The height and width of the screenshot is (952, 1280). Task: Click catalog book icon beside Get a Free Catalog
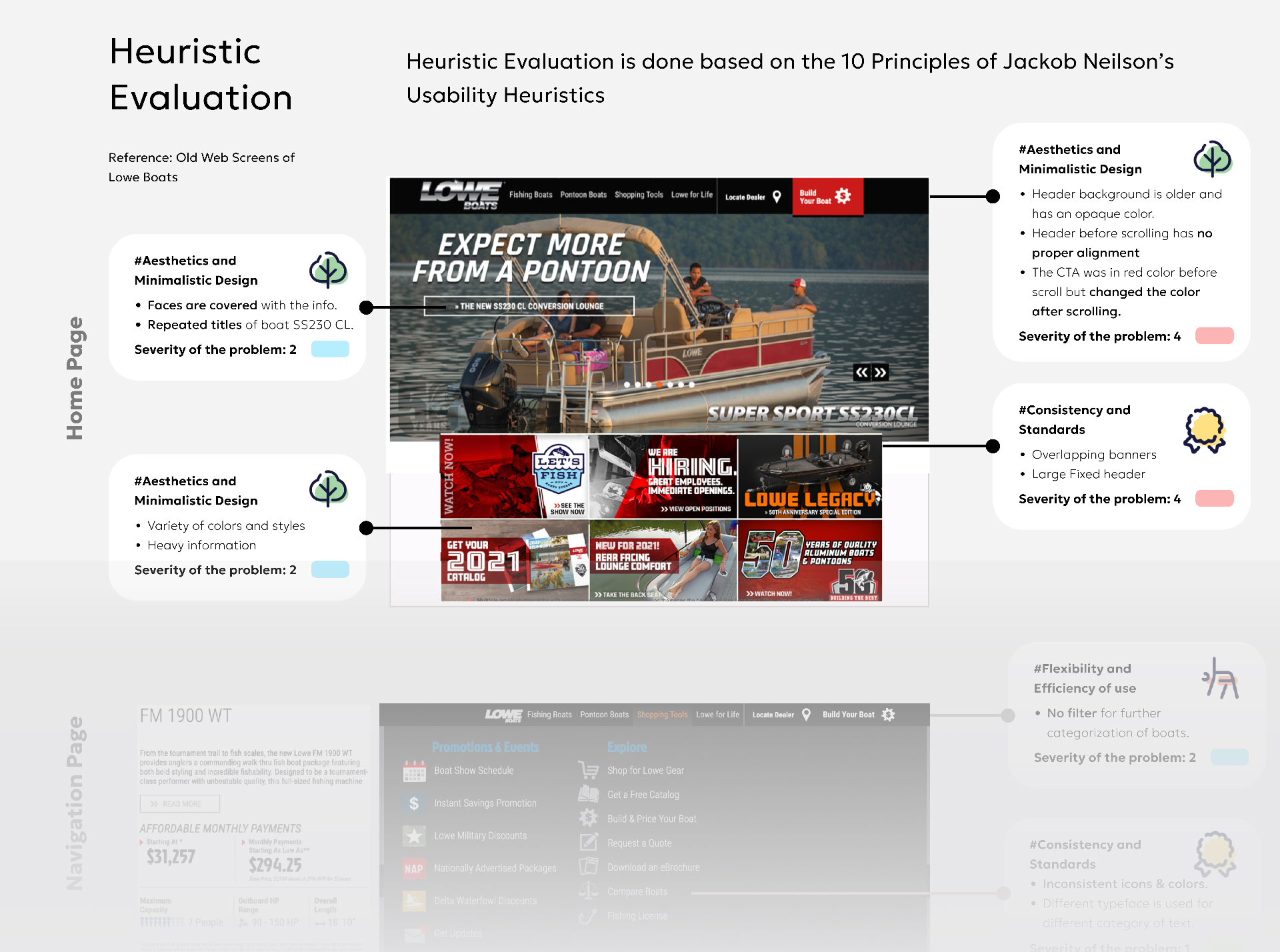click(589, 794)
